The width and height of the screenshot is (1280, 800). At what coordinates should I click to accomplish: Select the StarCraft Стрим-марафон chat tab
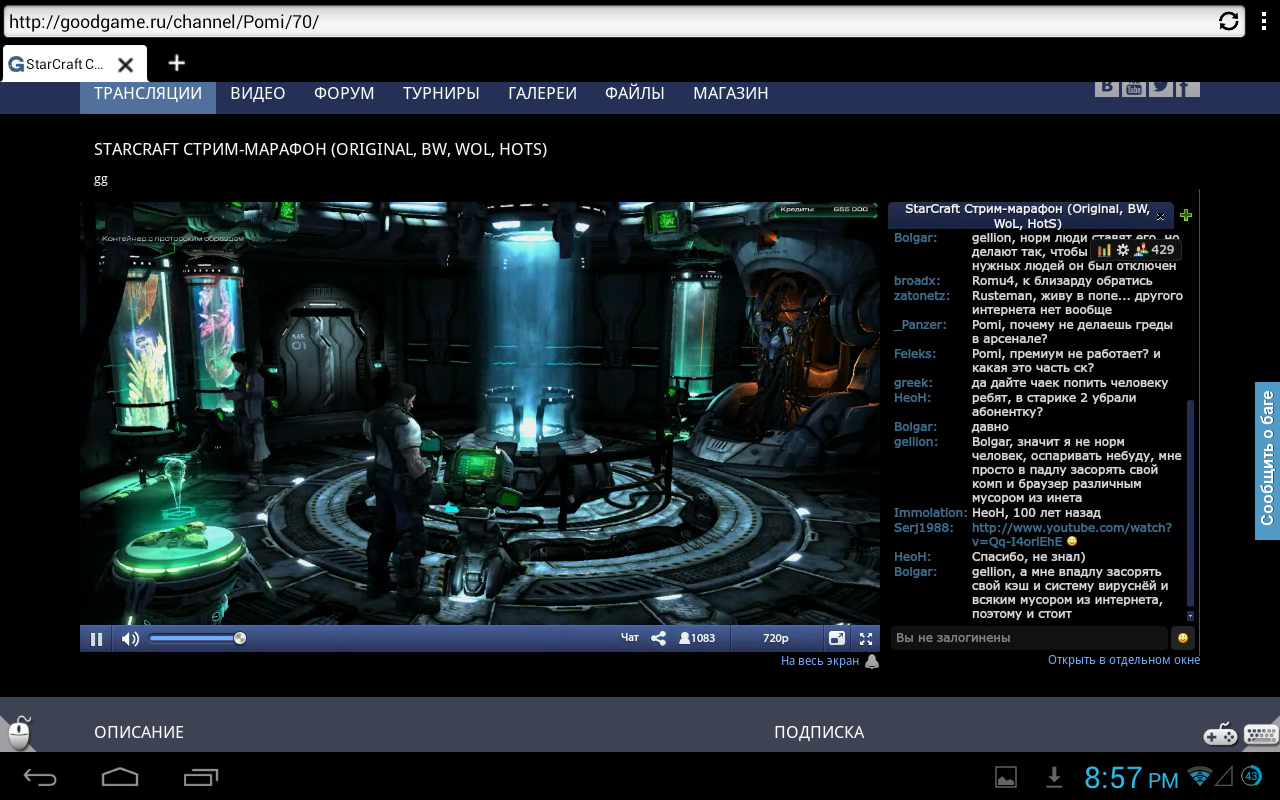[1027, 216]
